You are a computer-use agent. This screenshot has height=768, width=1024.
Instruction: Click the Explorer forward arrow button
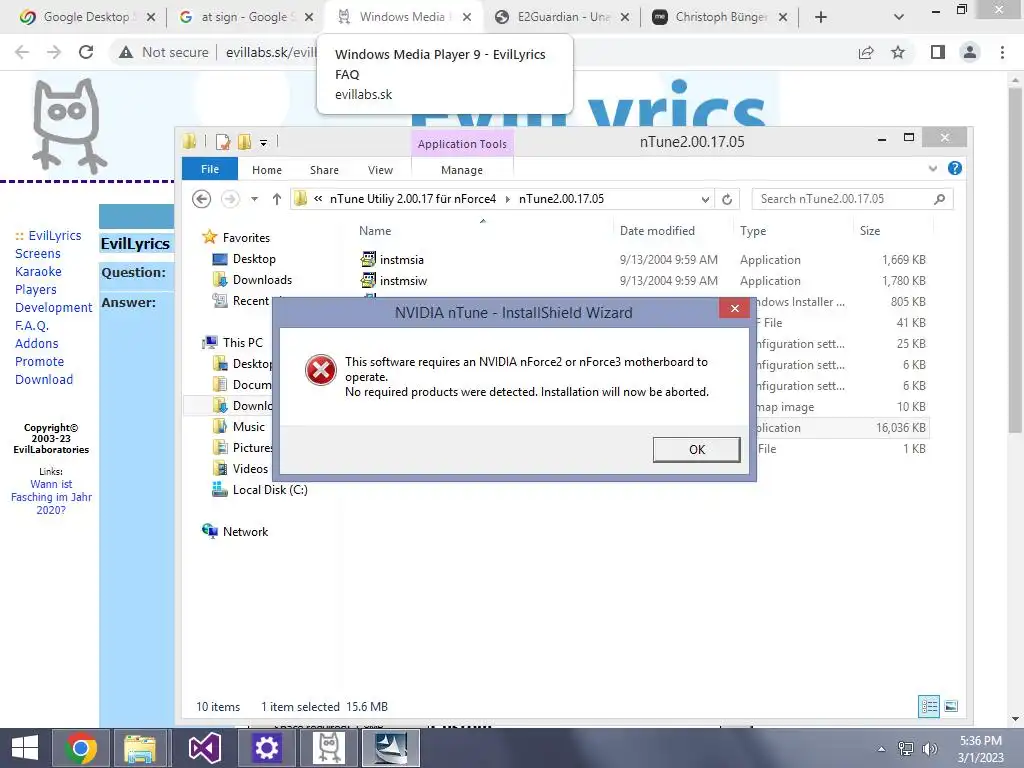point(230,199)
